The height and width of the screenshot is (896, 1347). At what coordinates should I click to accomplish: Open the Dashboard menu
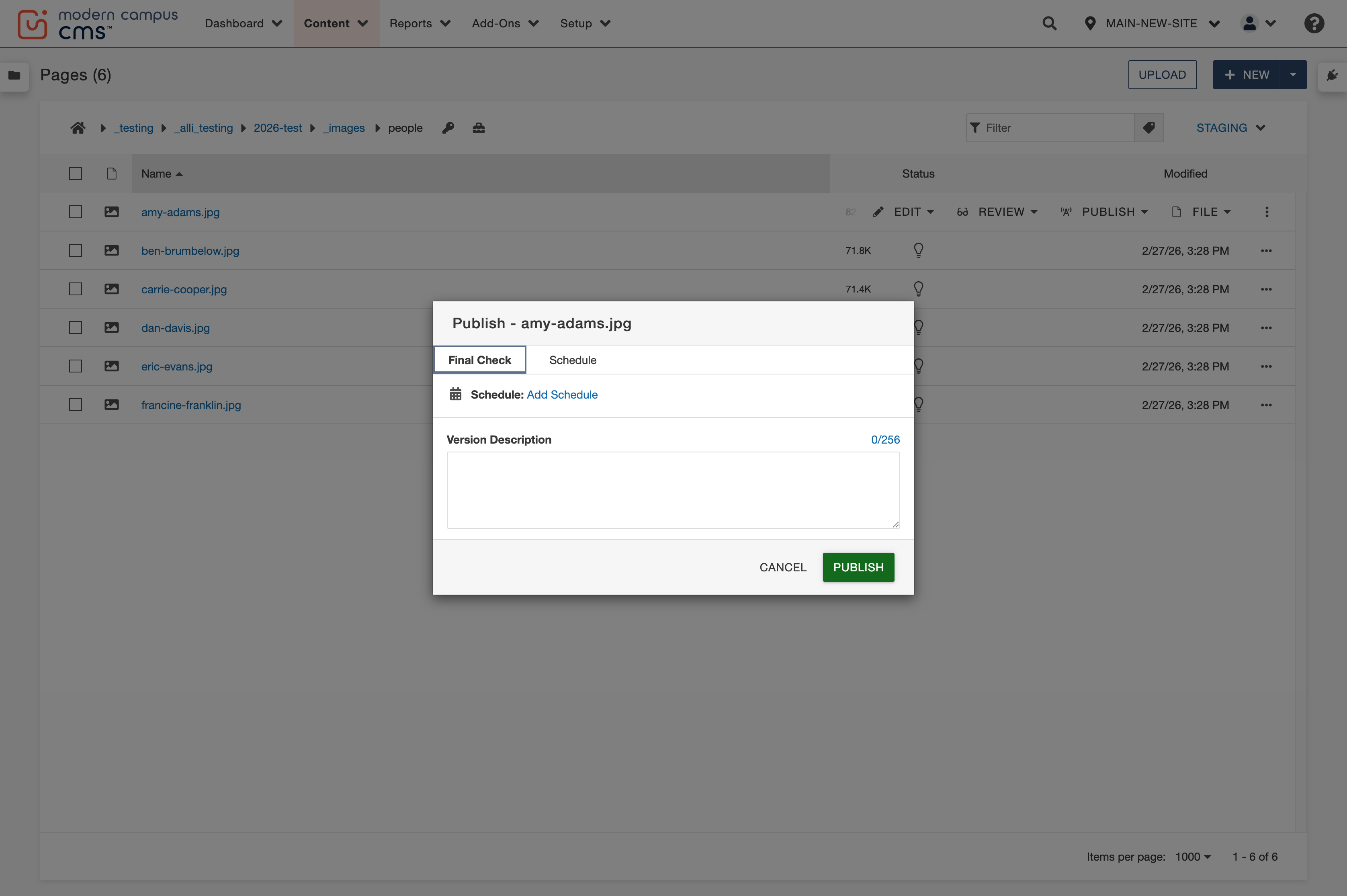(x=244, y=23)
